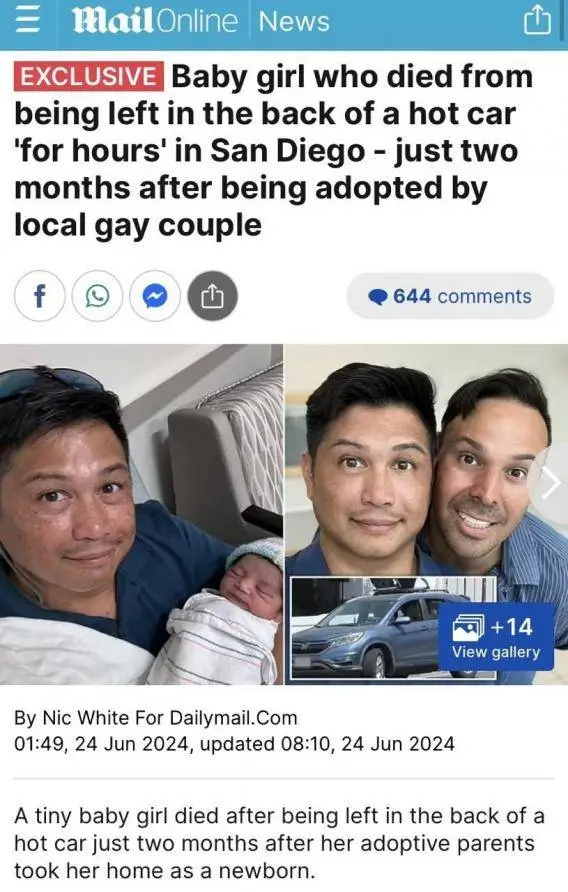Share article via WhatsApp icon
This screenshot has width=568, height=892.
(97, 296)
